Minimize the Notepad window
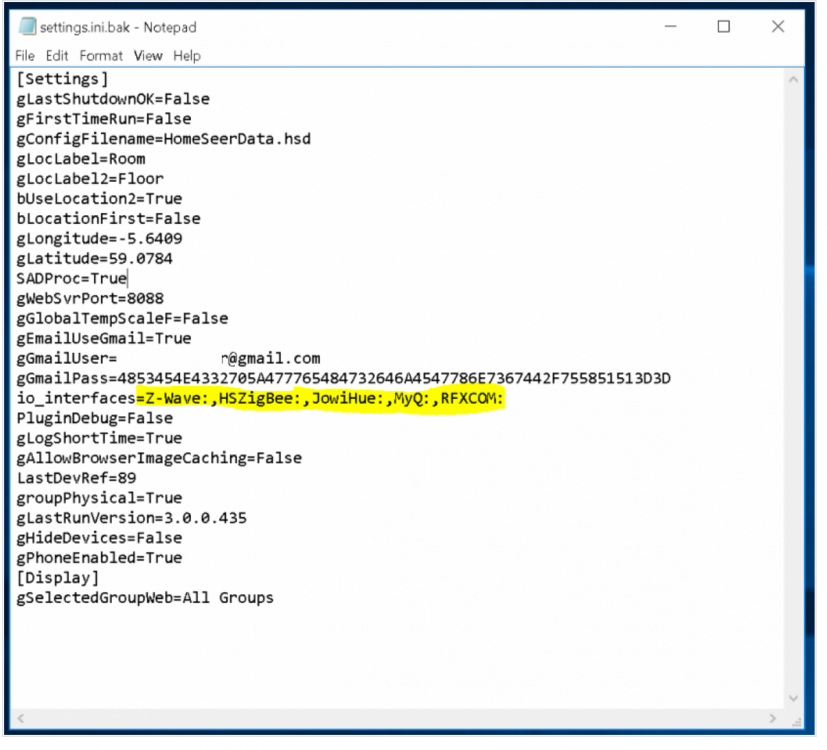827x750 pixels. [670, 26]
